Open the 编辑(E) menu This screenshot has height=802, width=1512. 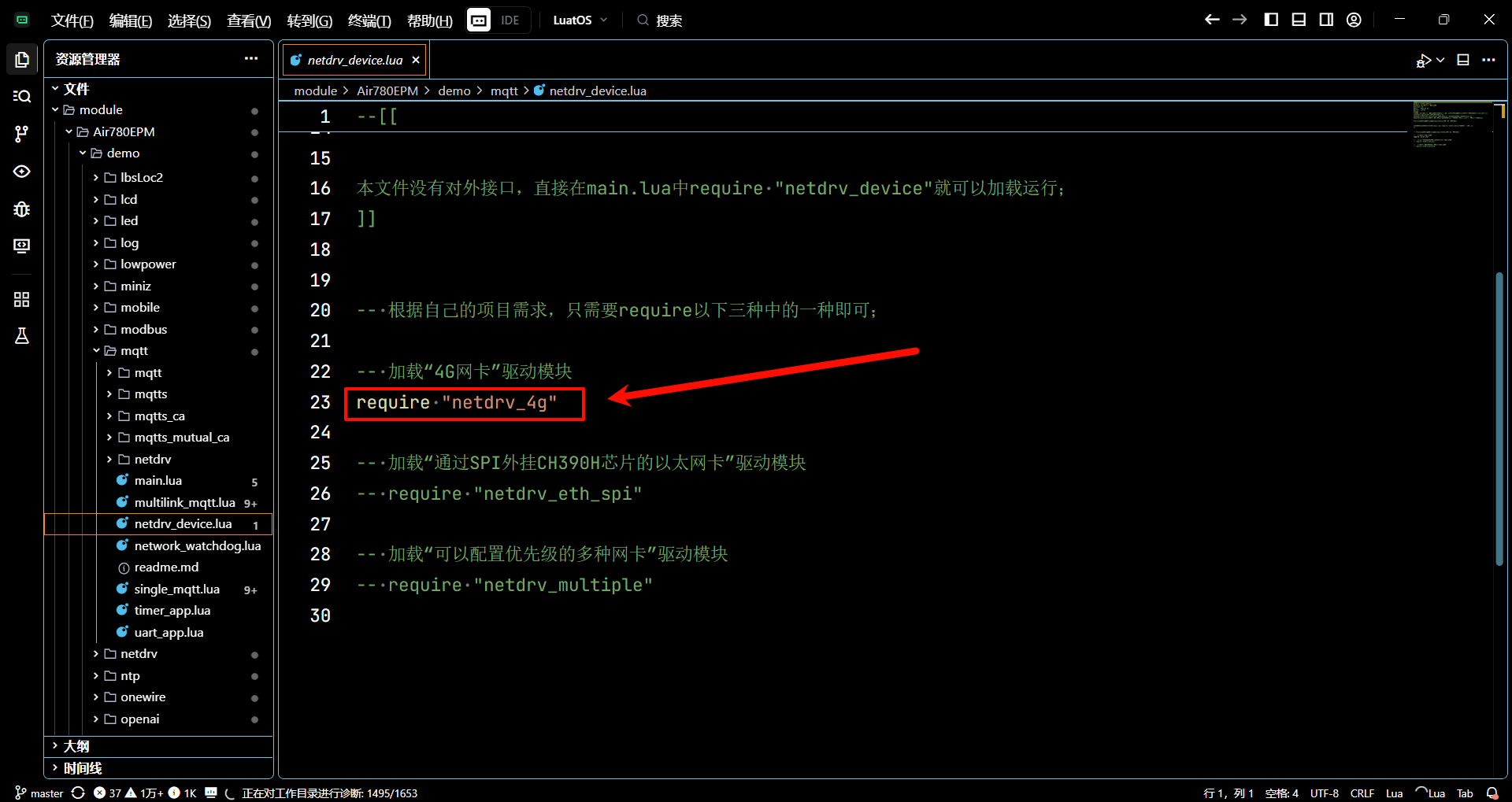130,20
